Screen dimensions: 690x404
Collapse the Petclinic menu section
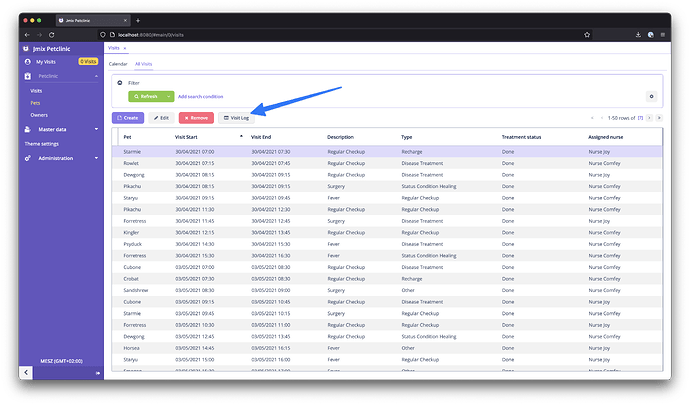point(96,76)
